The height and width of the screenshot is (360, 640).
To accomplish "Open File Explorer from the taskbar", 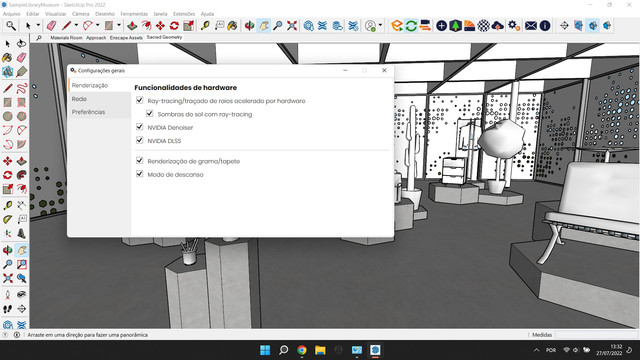I will point(320,350).
